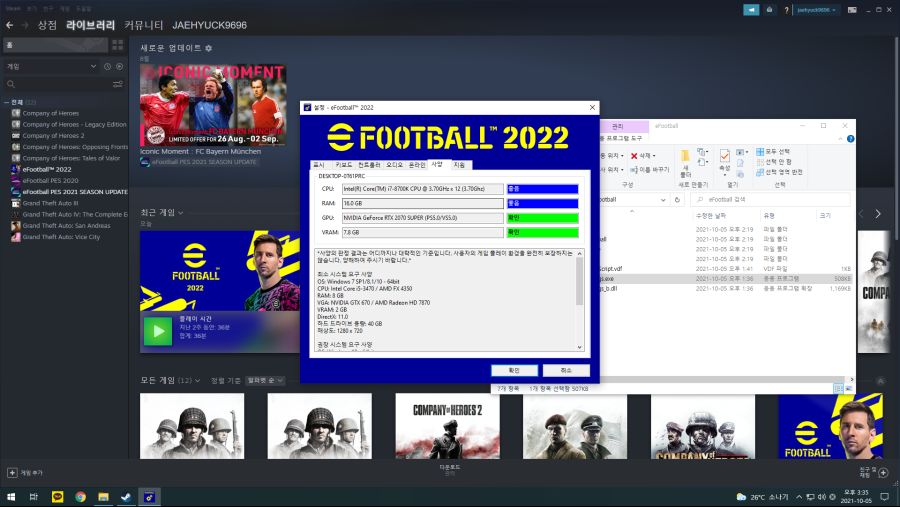
Task: Click the CPU blue rating bar
Action: (542, 189)
